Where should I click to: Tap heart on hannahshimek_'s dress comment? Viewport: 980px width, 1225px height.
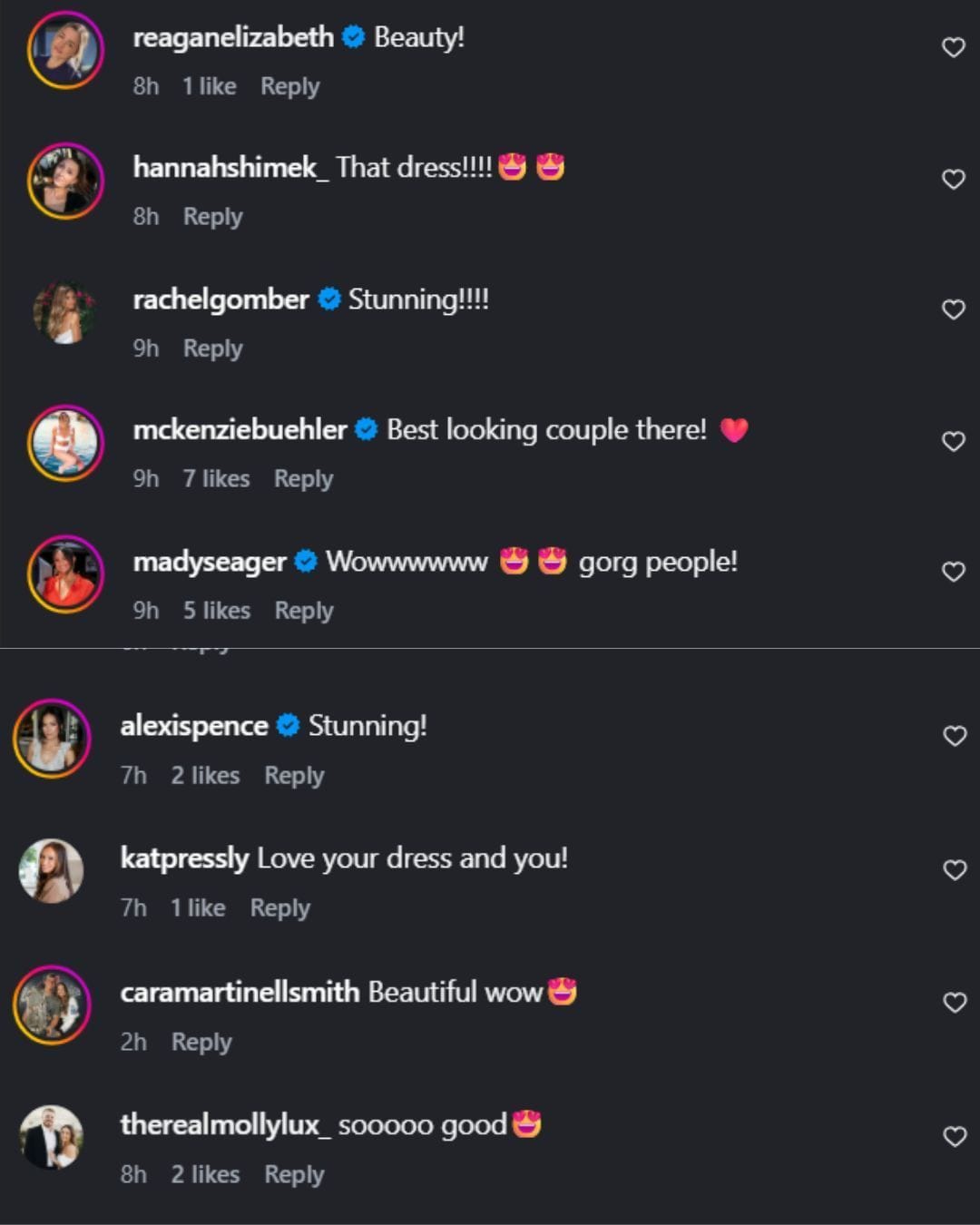tap(953, 179)
